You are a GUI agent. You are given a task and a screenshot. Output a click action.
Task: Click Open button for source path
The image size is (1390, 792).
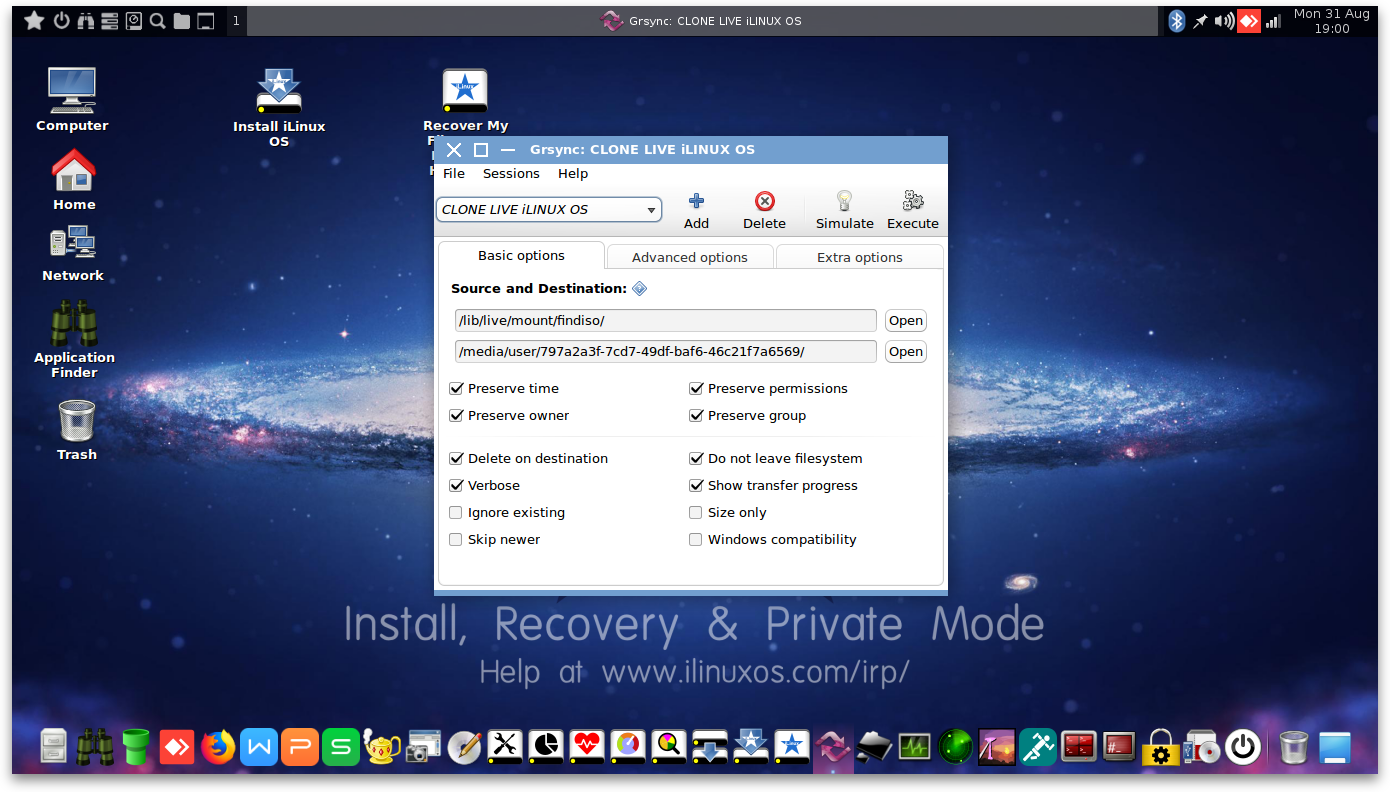[x=906, y=320]
